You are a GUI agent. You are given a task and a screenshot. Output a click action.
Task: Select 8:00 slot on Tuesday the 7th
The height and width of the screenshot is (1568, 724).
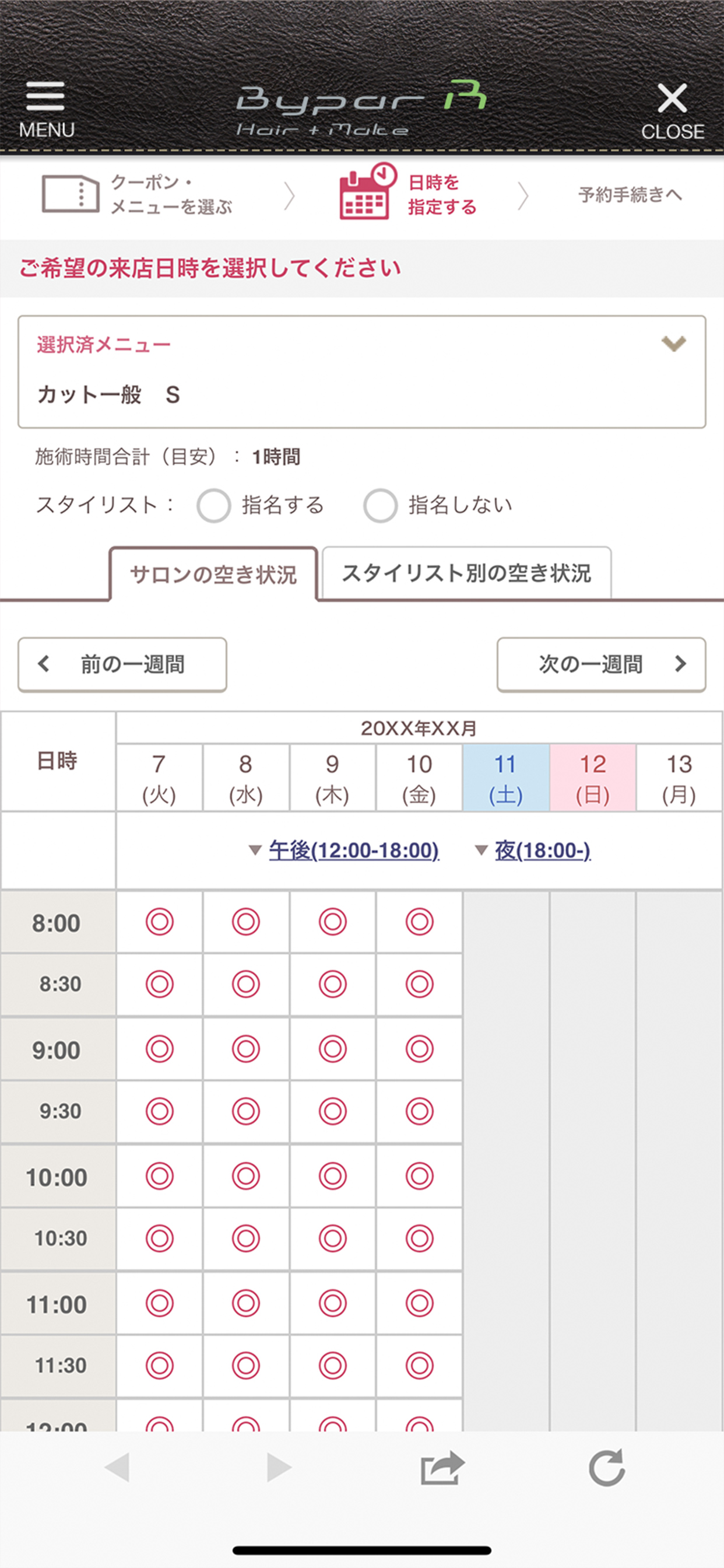pos(159,922)
